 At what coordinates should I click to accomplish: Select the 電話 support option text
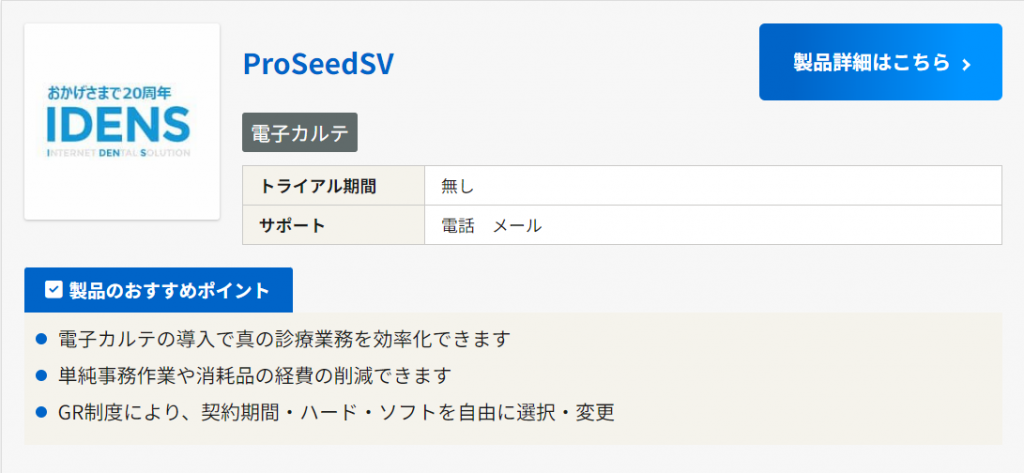458,225
